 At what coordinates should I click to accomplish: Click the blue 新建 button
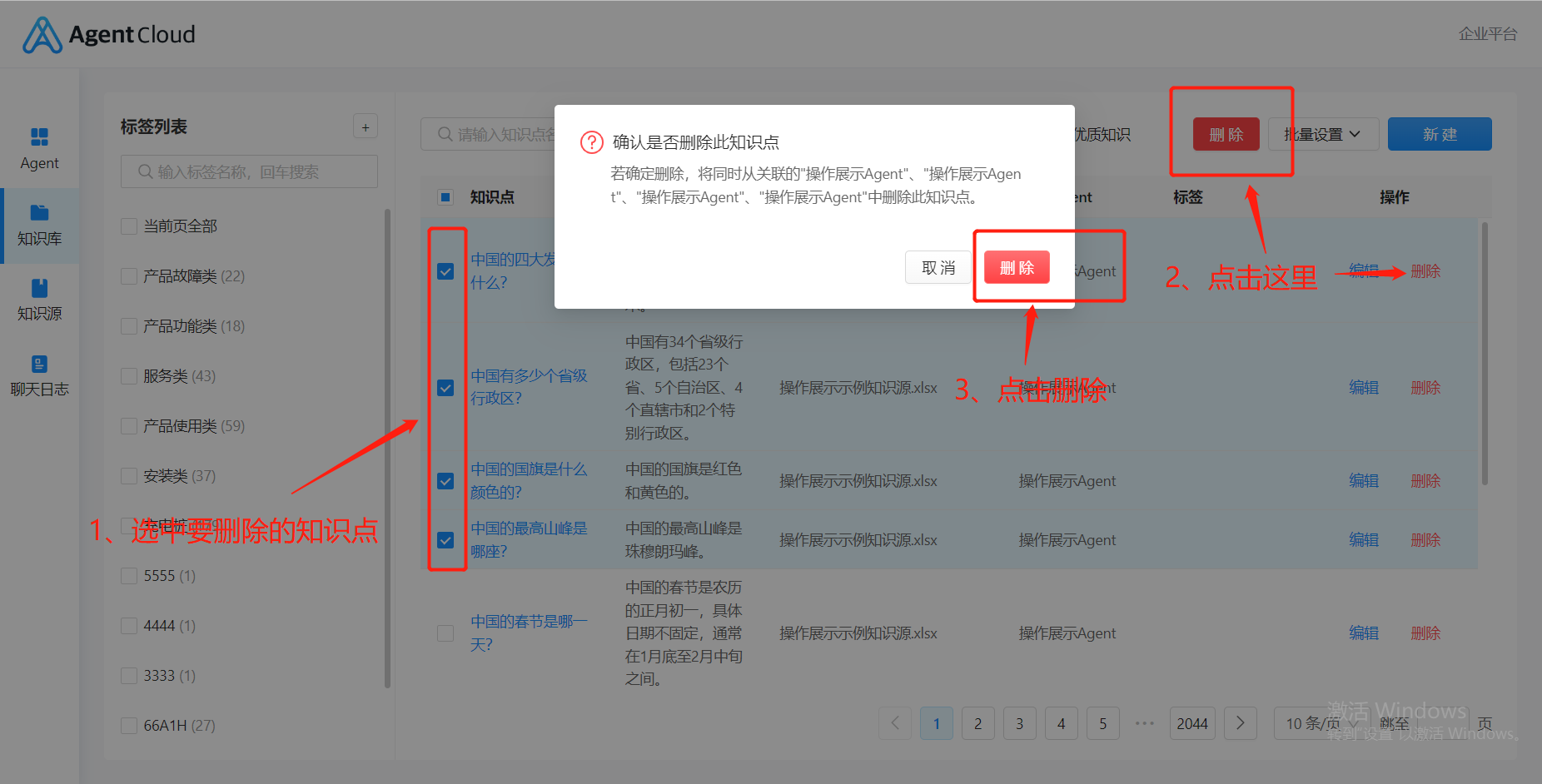[1440, 134]
